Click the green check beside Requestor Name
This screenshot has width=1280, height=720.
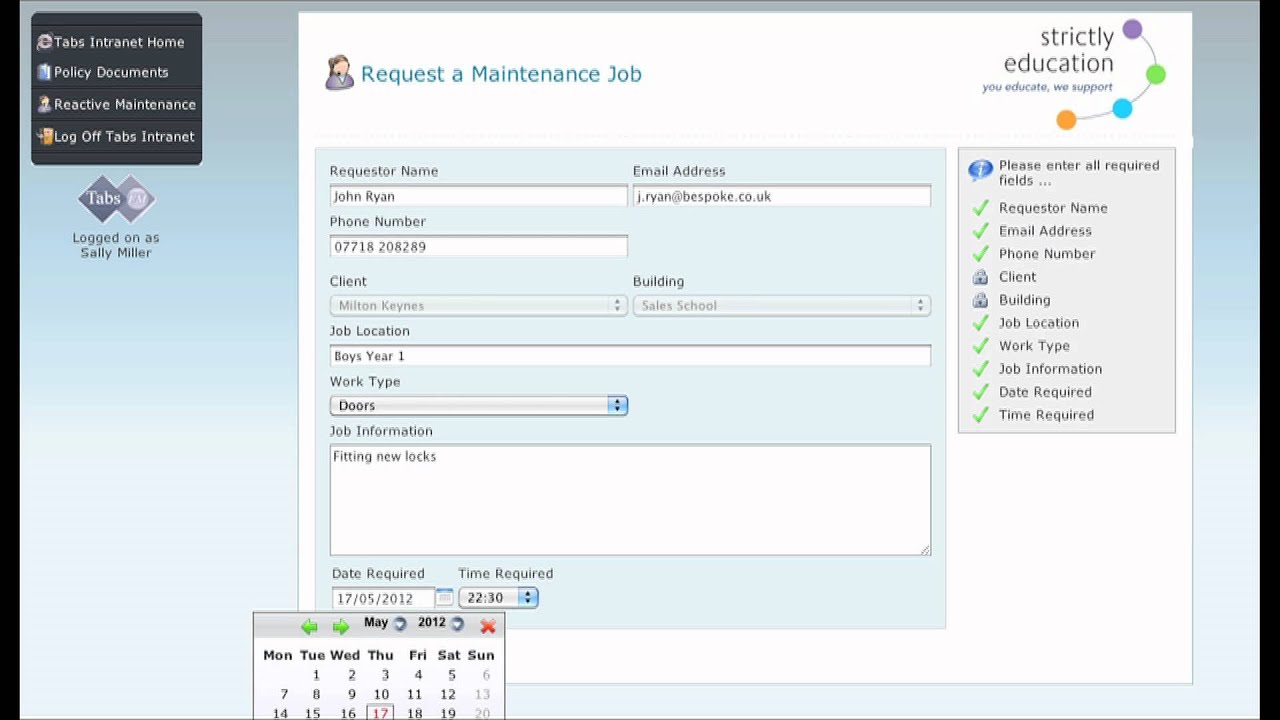[980, 207]
